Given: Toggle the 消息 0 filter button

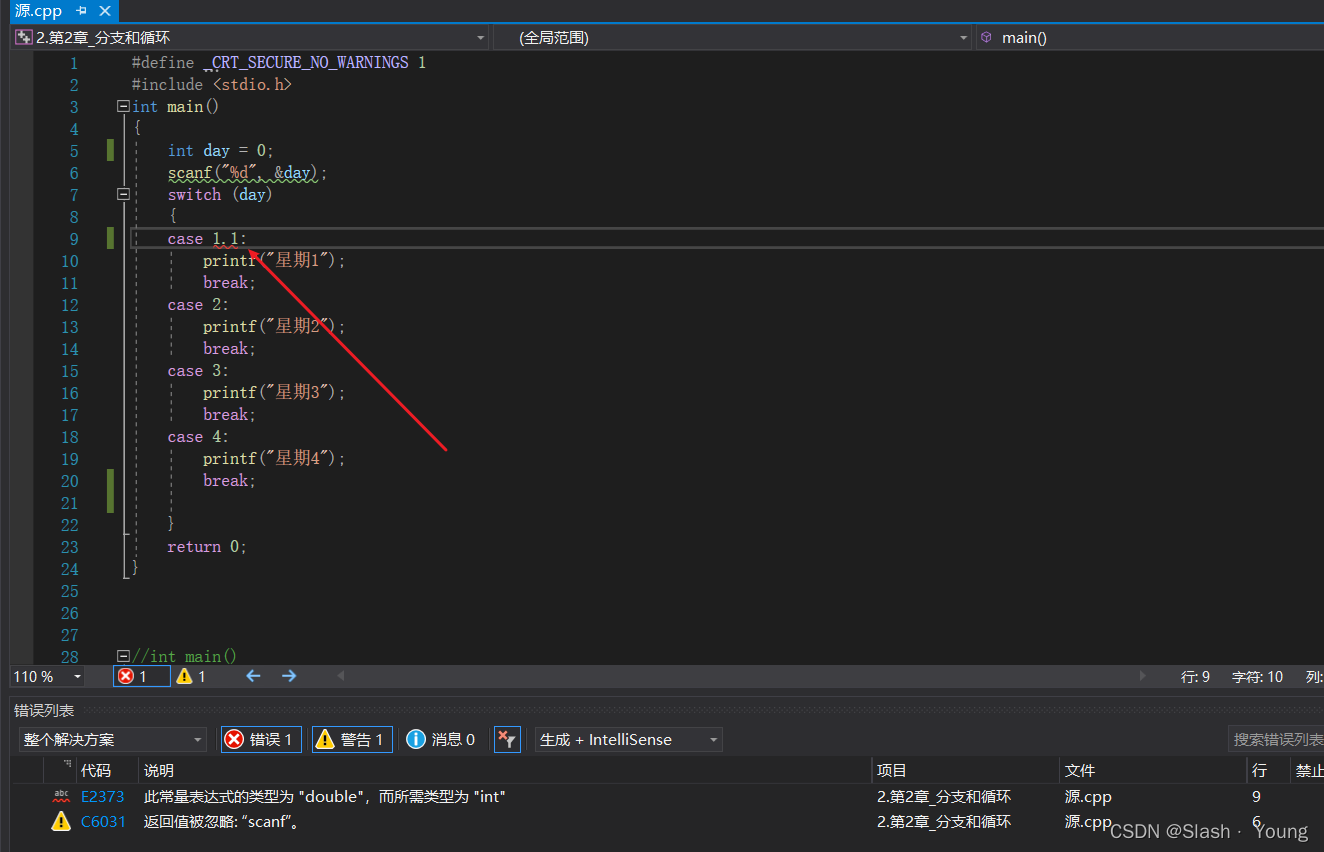Looking at the screenshot, I should click(441, 740).
